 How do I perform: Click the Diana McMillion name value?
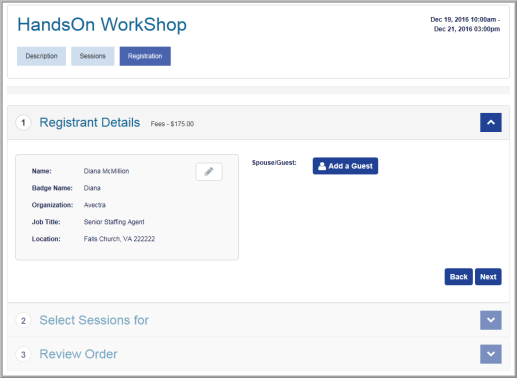(106, 171)
